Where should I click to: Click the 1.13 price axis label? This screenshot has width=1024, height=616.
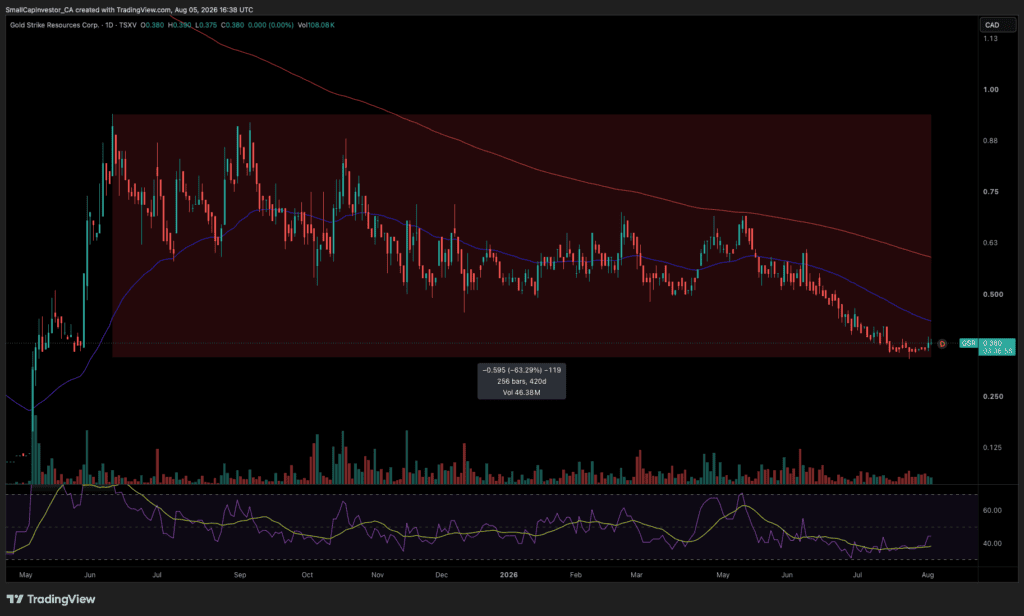991,39
